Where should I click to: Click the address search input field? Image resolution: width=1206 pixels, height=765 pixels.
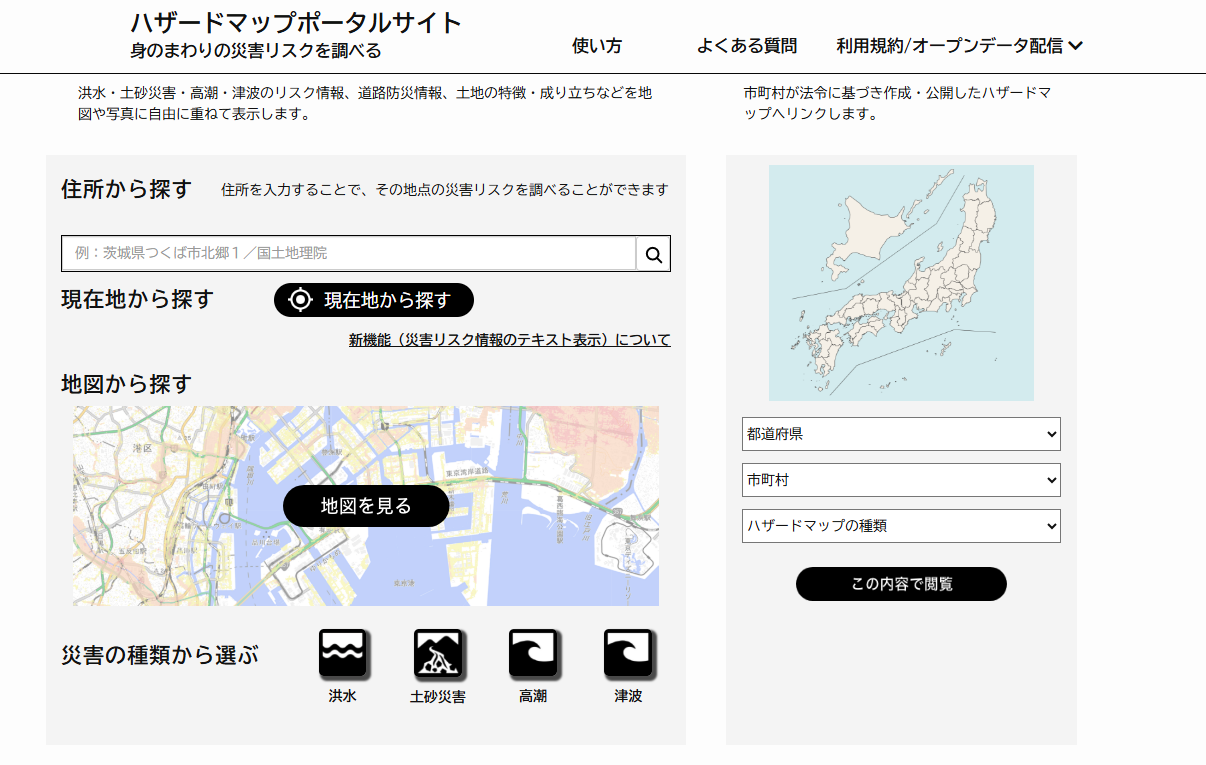[x=348, y=254]
